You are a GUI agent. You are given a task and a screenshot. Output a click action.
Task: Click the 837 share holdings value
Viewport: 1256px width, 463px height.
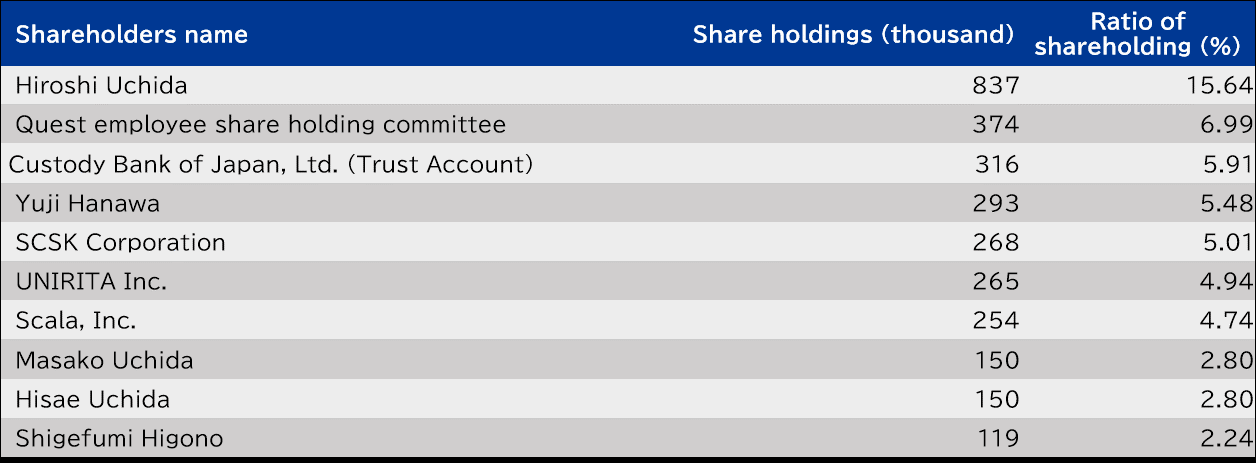[x=995, y=86]
